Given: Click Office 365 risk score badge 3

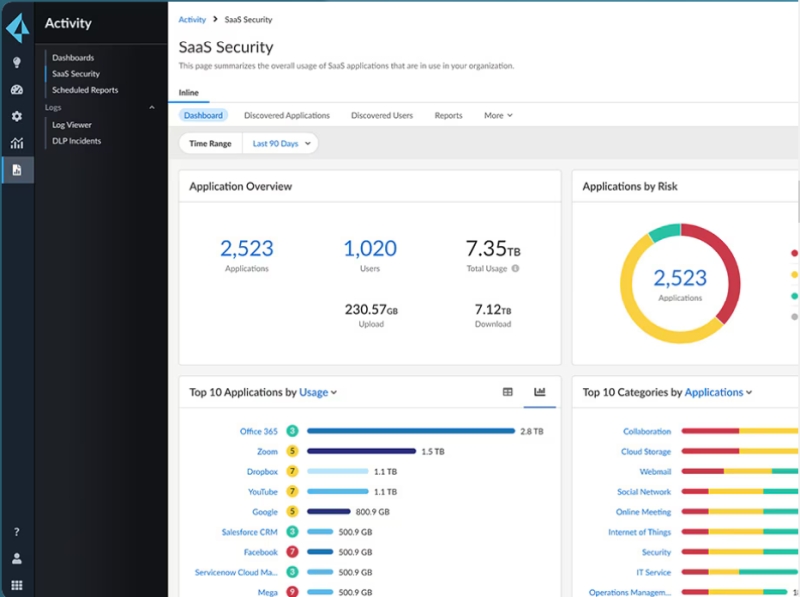Looking at the screenshot, I should coord(292,431).
